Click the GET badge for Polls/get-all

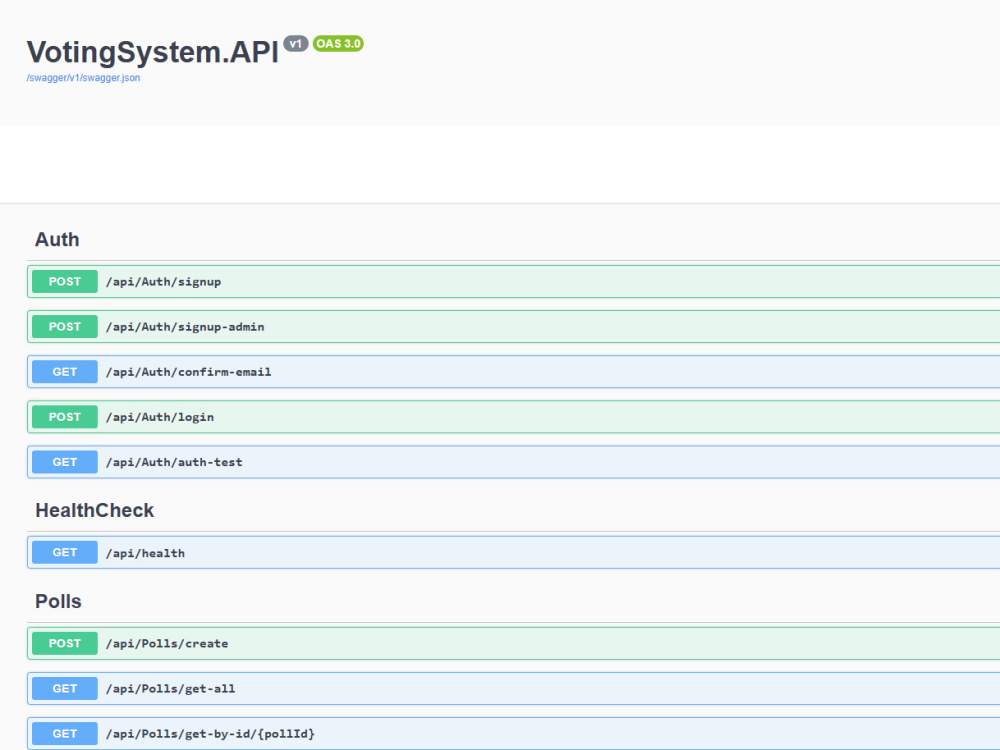pyautogui.click(x=64, y=689)
